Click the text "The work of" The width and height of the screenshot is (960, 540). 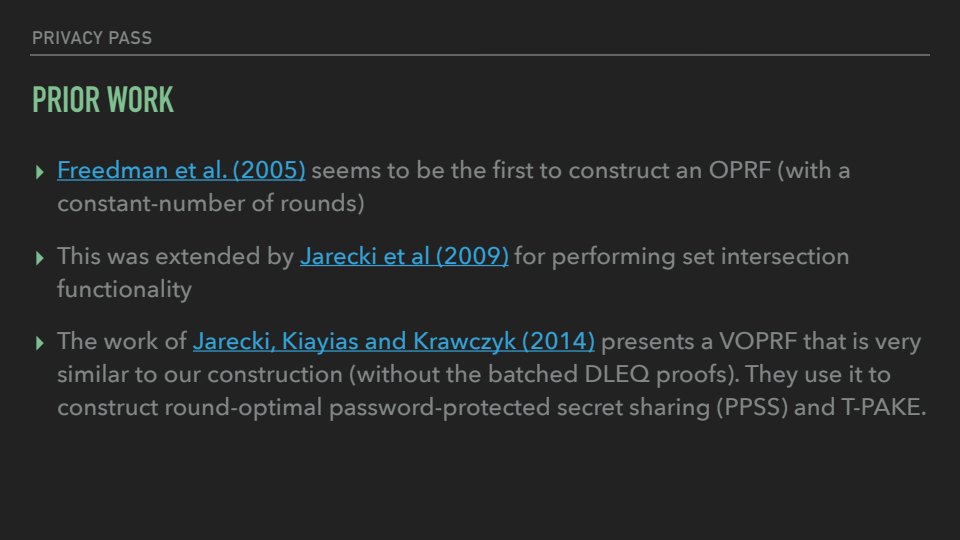122,342
